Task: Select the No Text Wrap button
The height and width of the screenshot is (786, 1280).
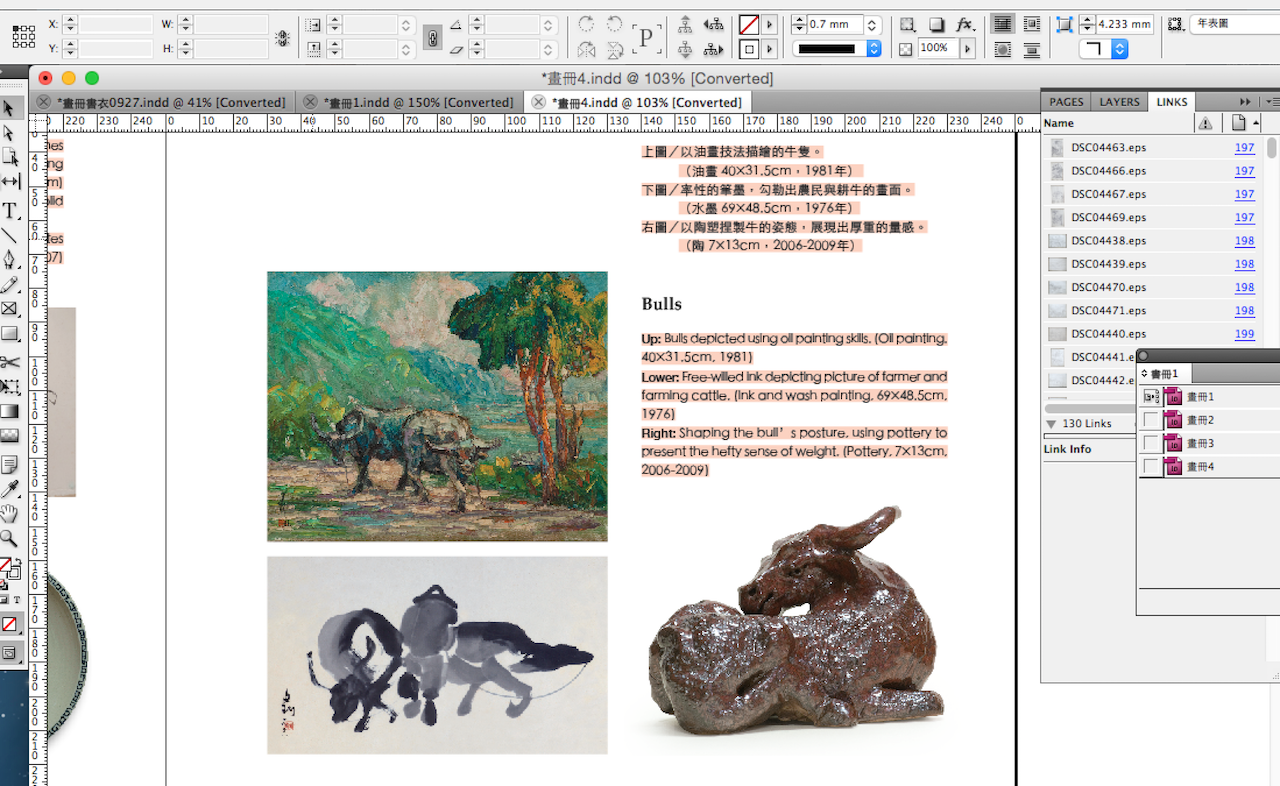Action: [x=1002, y=24]
